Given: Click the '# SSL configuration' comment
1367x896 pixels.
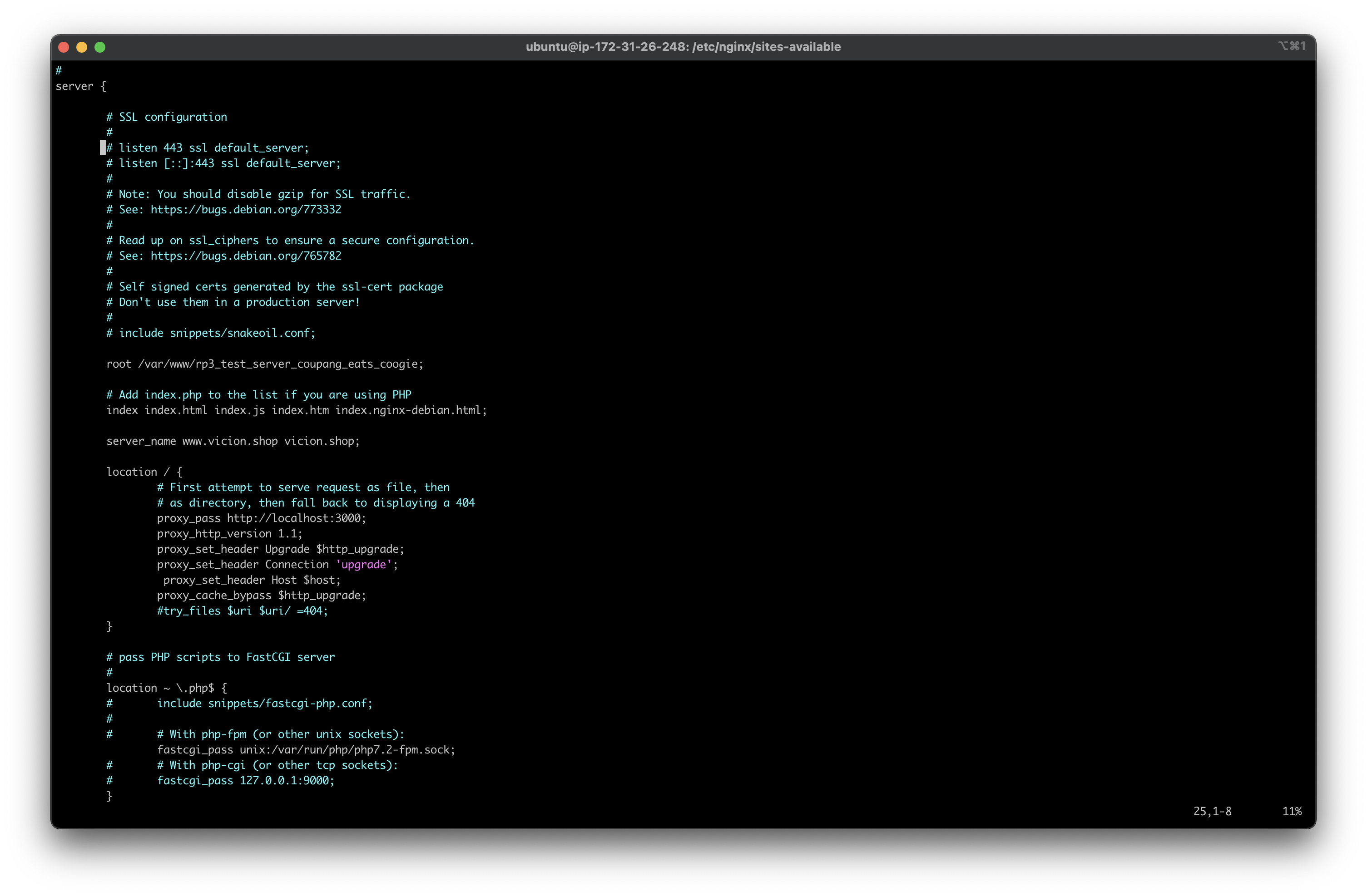Looking at the screenshot, I should pos(167,117).
